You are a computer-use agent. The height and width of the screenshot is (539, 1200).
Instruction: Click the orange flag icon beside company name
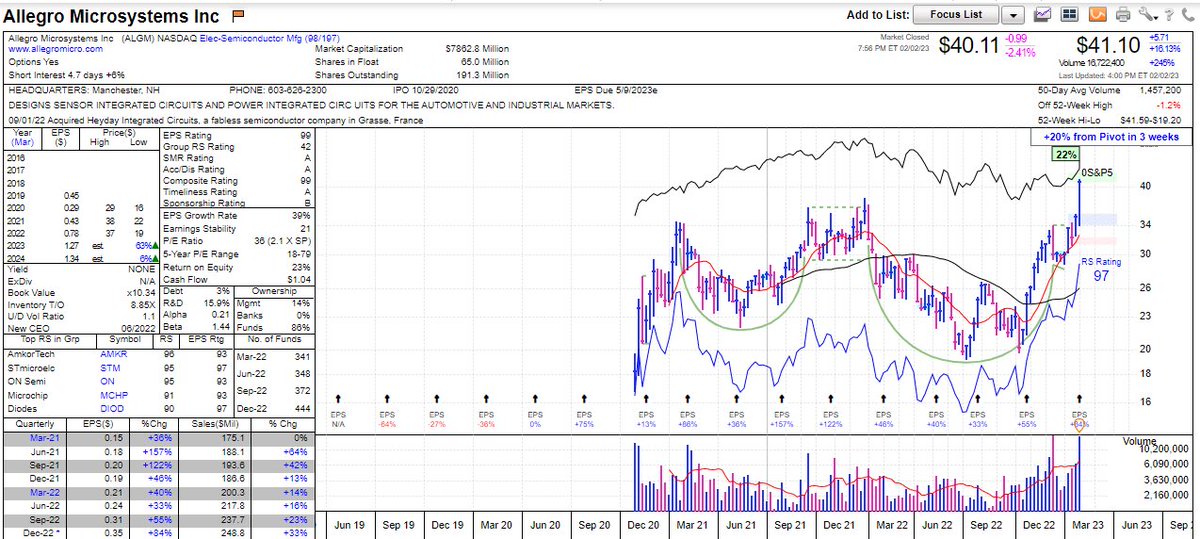(238, 15)
